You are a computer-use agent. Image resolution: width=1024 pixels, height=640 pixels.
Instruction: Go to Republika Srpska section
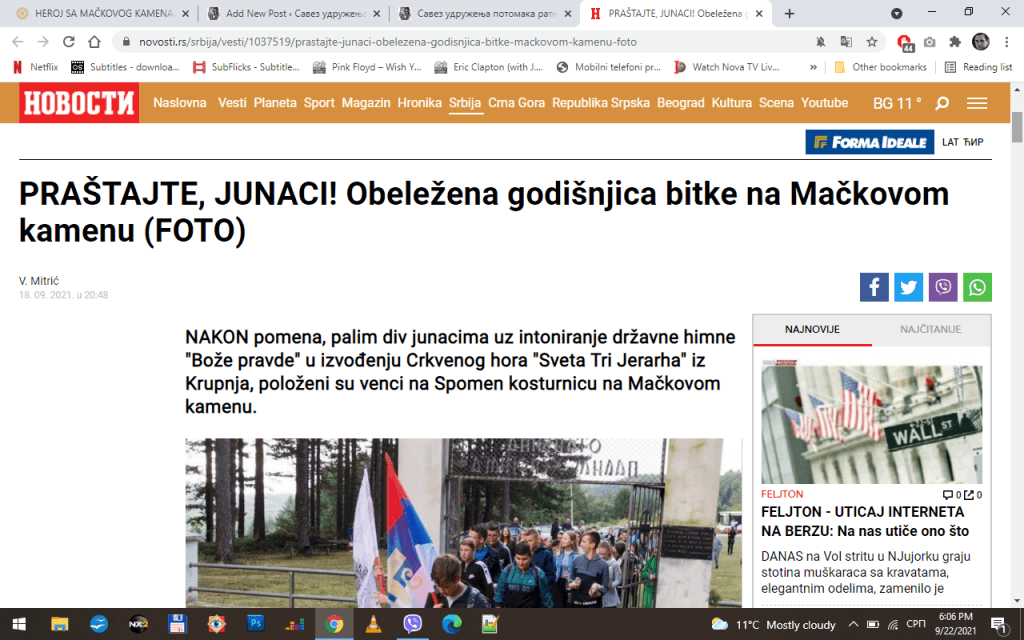[601, 103]
